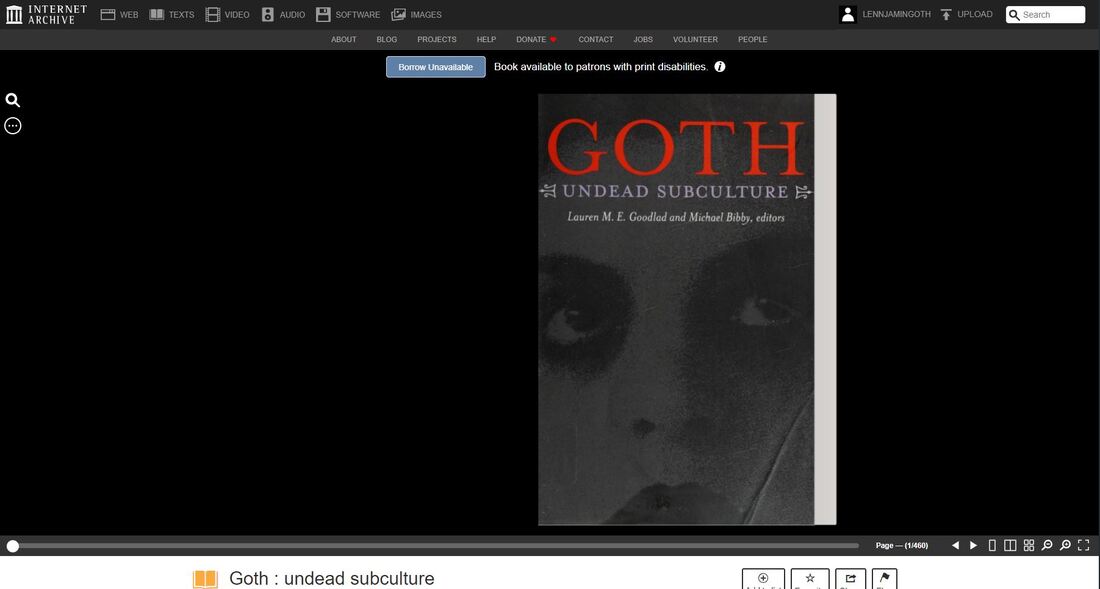Image resolution: width=1100 pixels, height=589 pixels.
Task: Click 'Book available to patrons with print disabilities' text
Action: tap(601, 67)
